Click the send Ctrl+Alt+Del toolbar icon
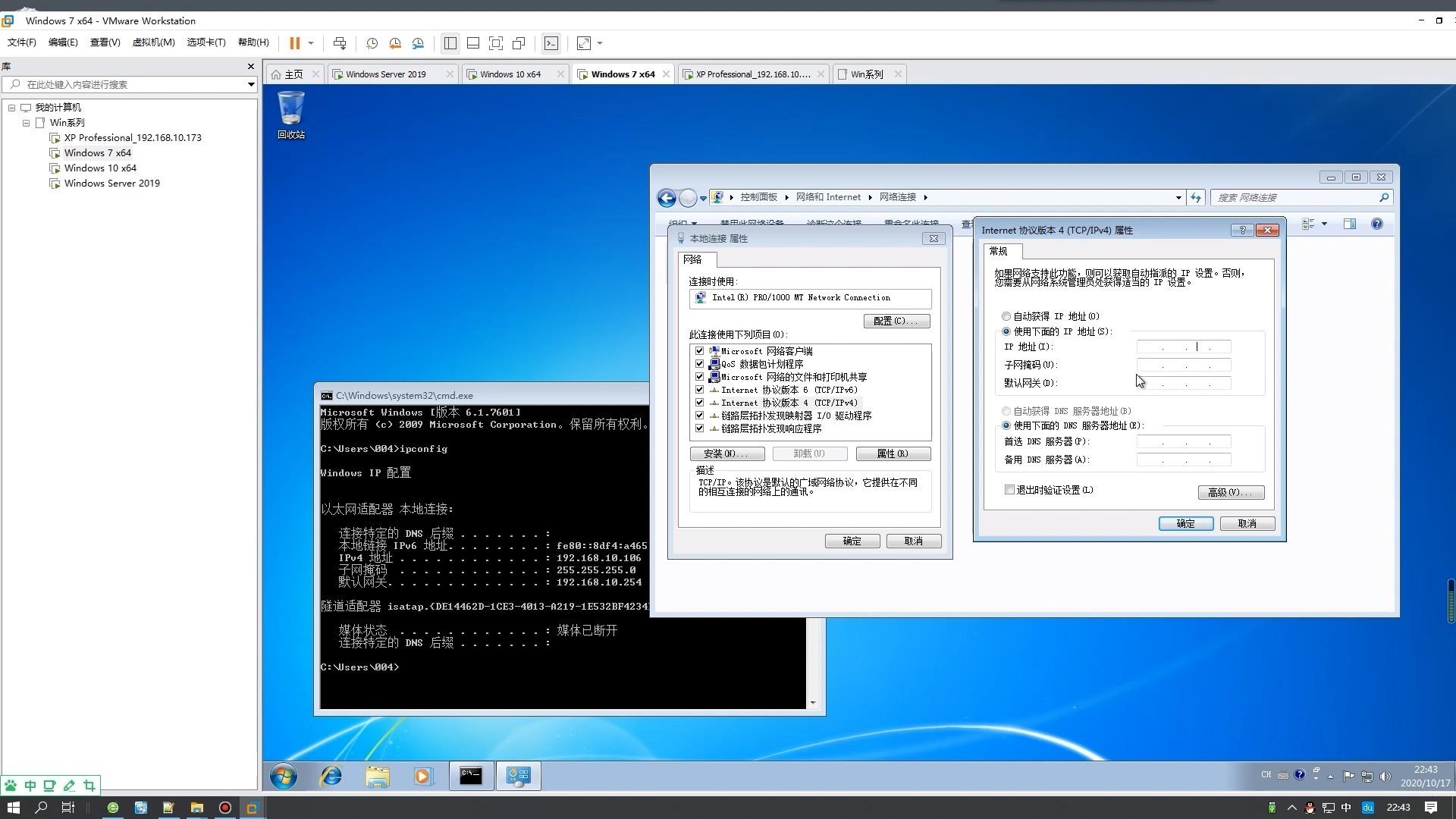 pyautogui.click(x=340, y=43)
